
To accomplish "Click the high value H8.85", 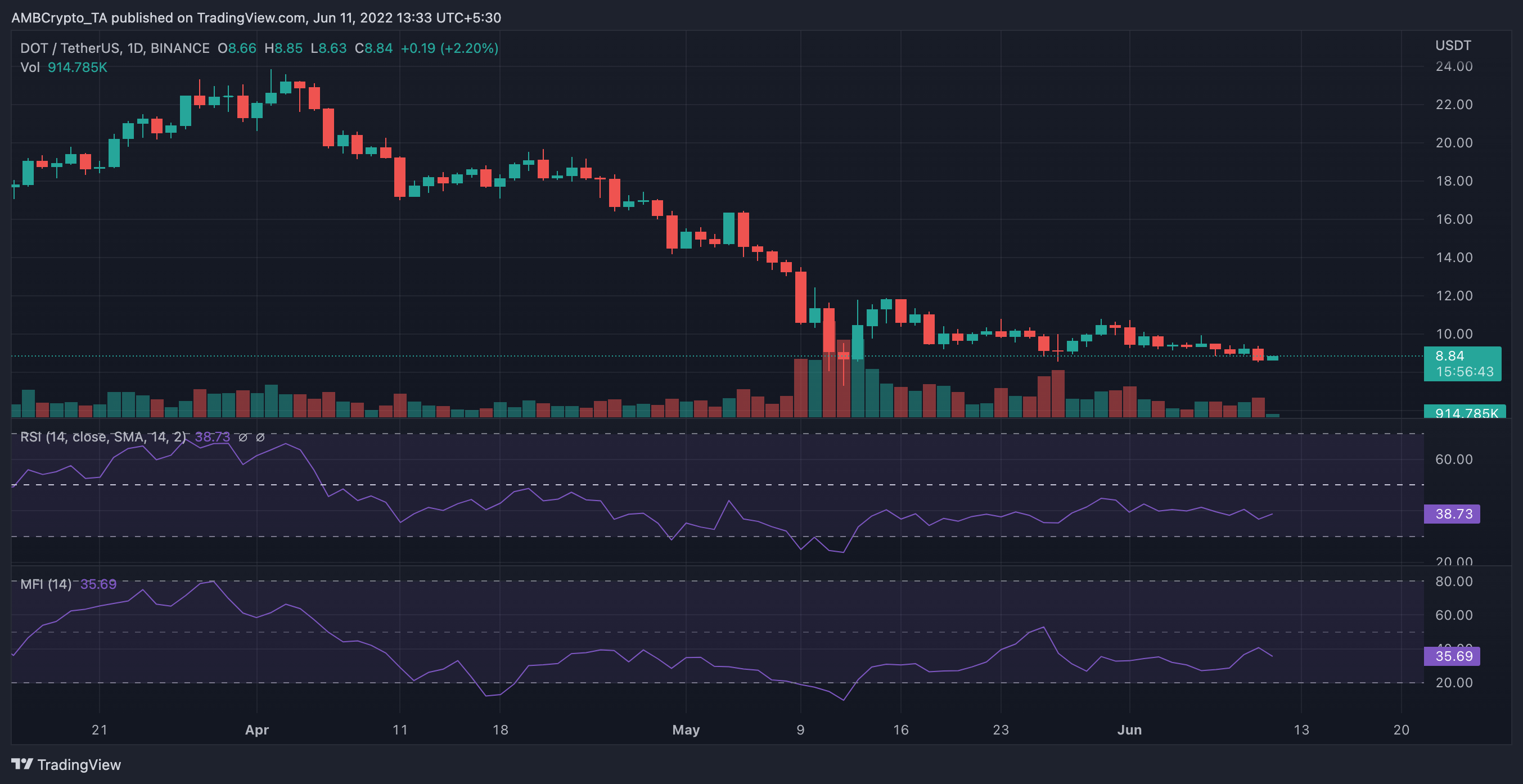I will click(x=283, y=48).
